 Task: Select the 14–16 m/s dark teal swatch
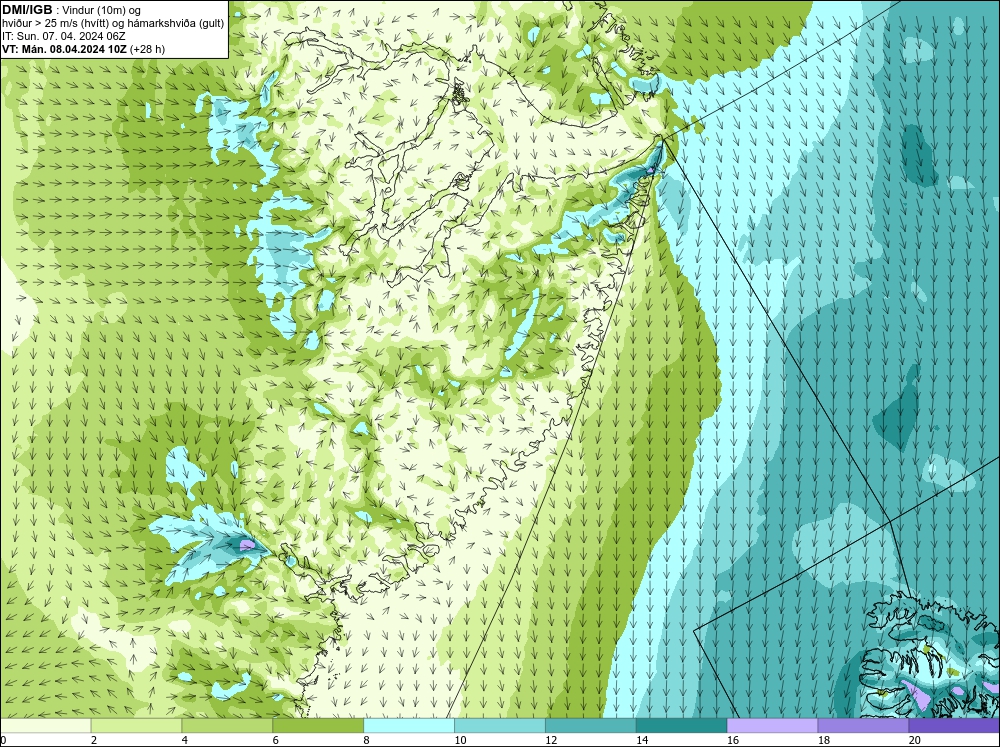(681, 726)
